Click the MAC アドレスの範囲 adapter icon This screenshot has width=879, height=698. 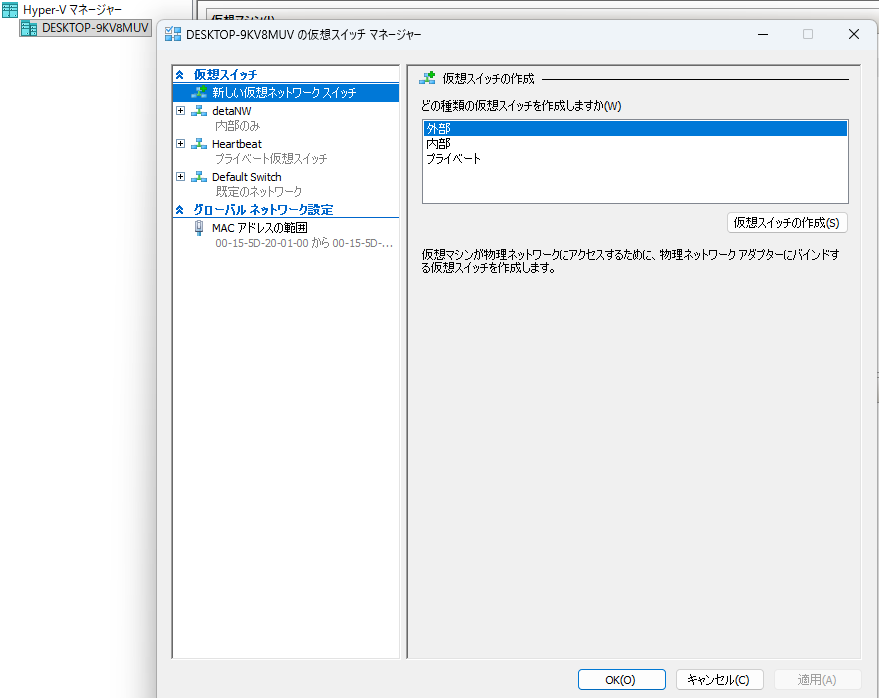click(x=199, y=228)
